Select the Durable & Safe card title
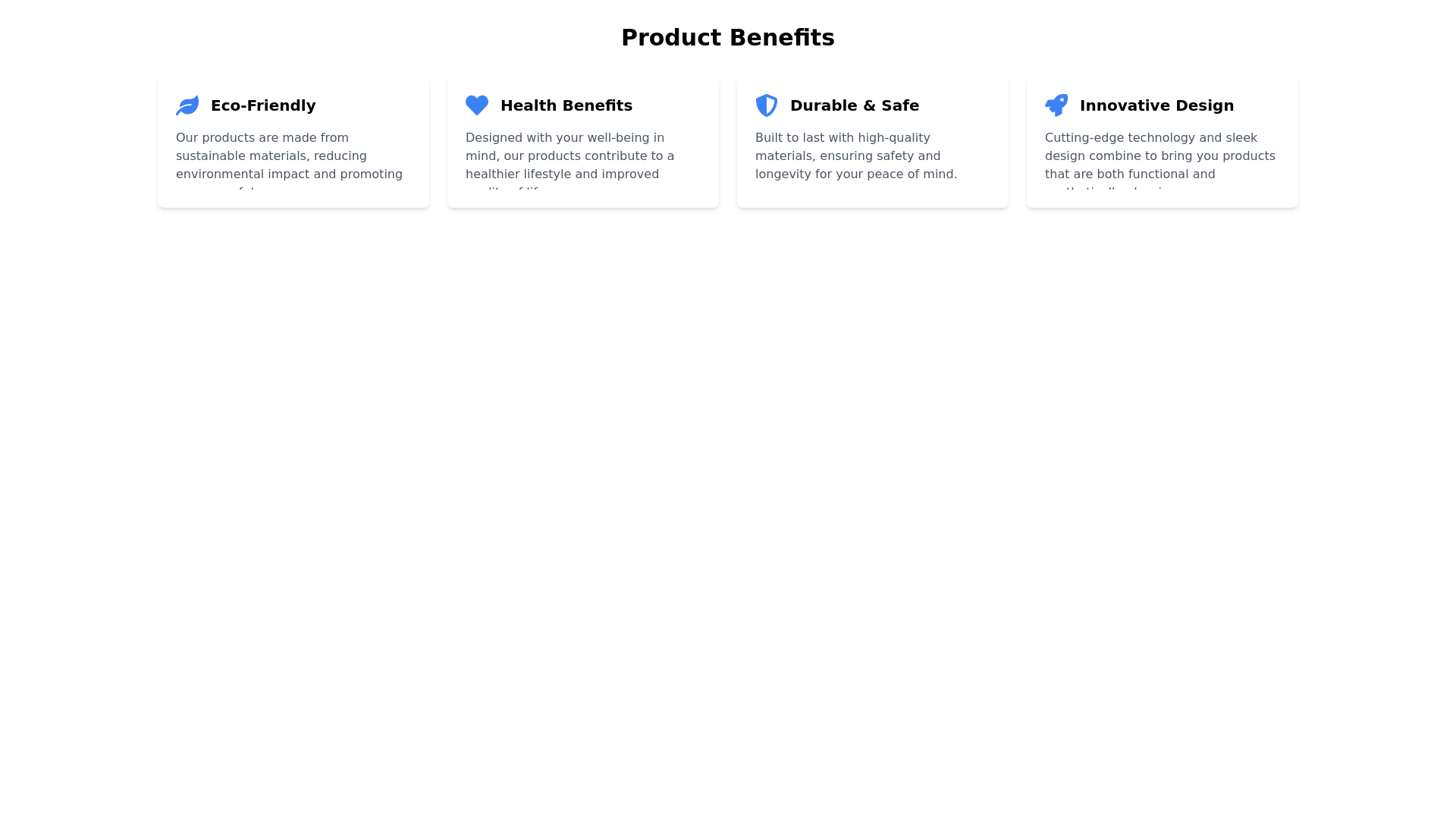Screen dimensions: 1456x819 coord(855,105)
